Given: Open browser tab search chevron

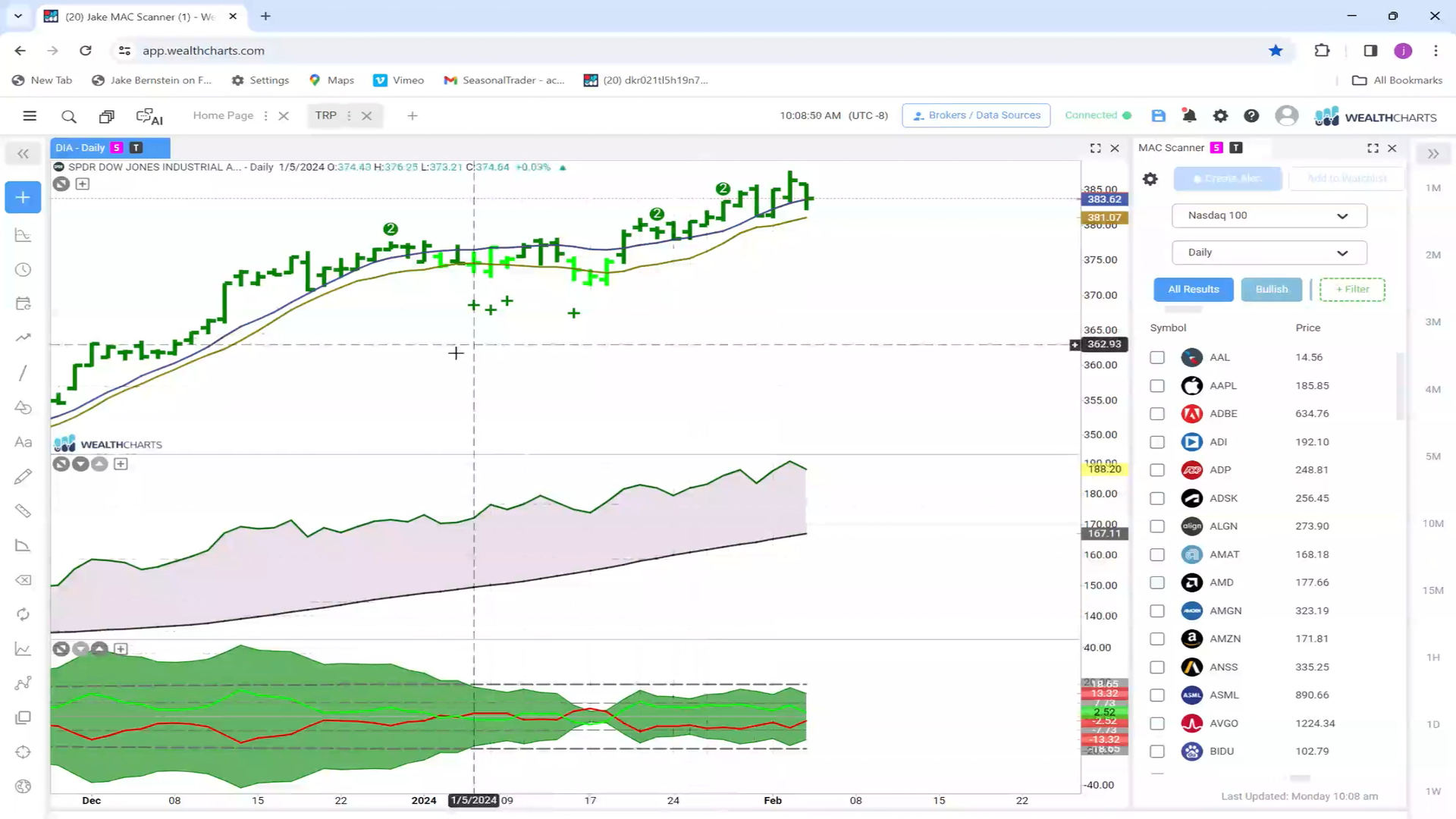Looking at the screenshot, I should point(18,16).
